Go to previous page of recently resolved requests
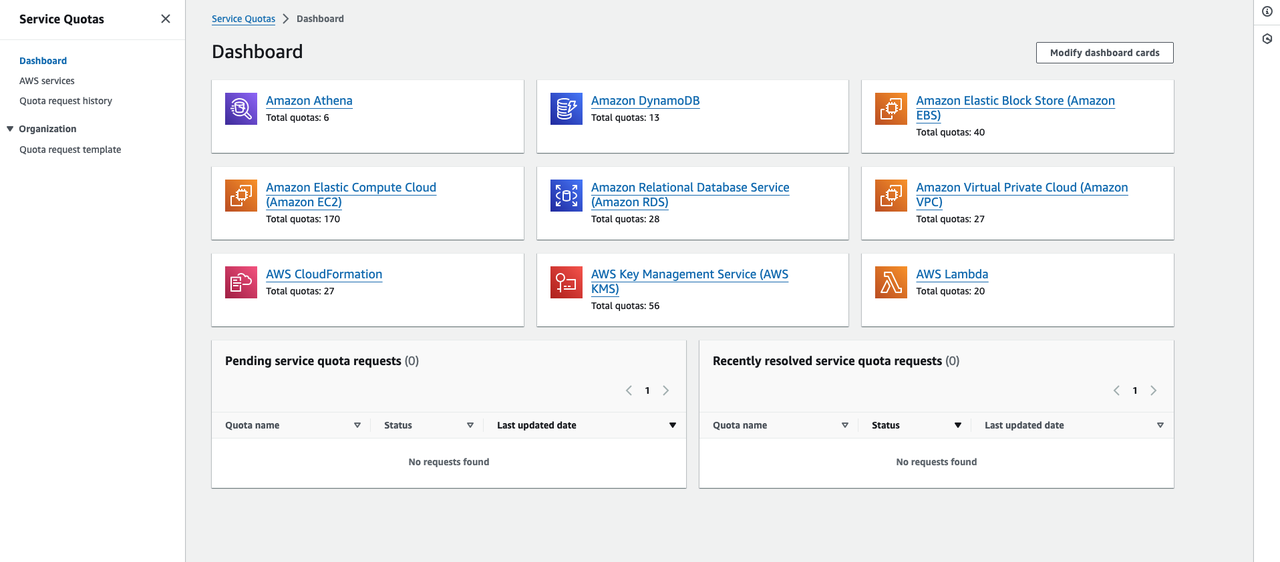 point(1116,391)
